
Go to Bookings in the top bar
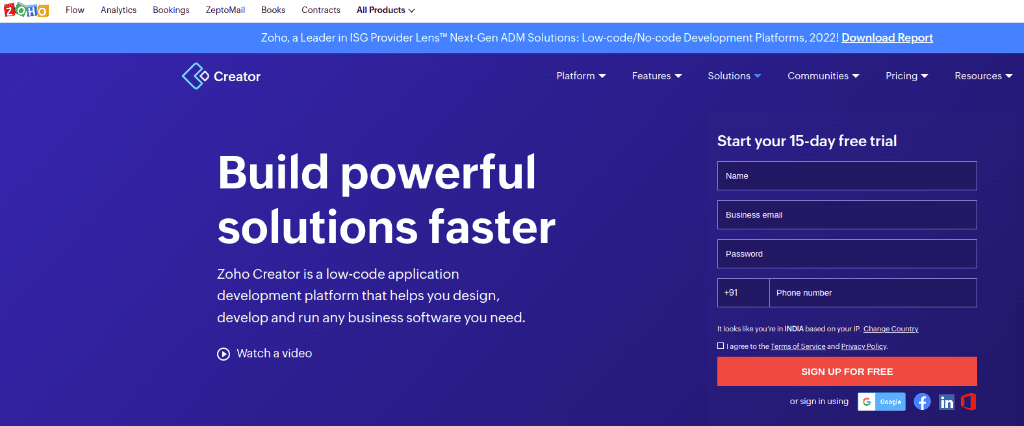click(171, 10)
